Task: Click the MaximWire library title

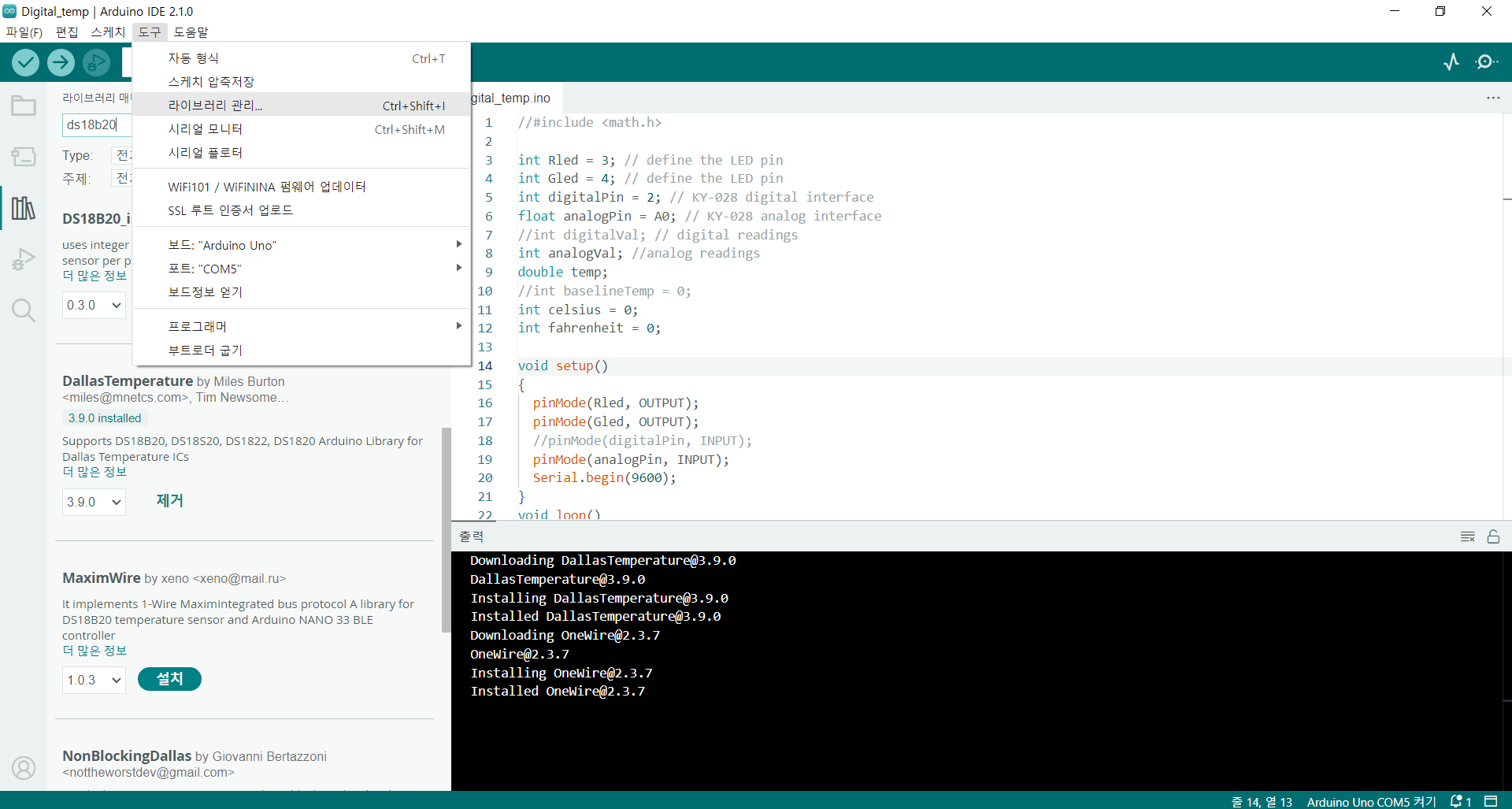Action: (102, 578)
